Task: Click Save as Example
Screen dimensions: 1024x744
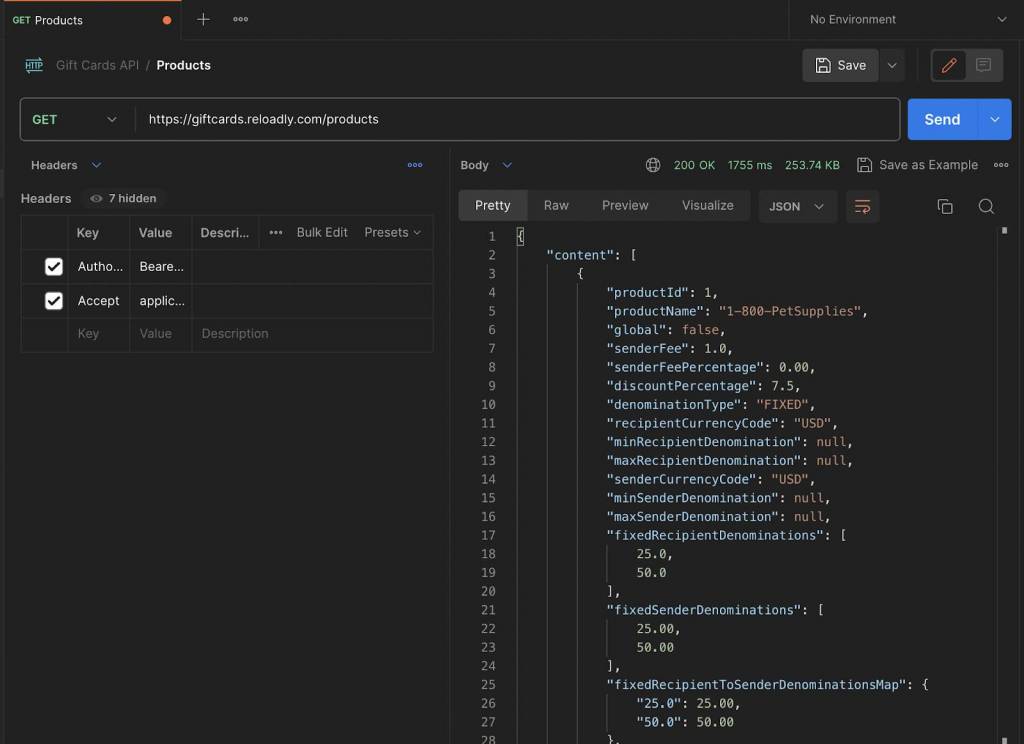Action: point(917,165)
